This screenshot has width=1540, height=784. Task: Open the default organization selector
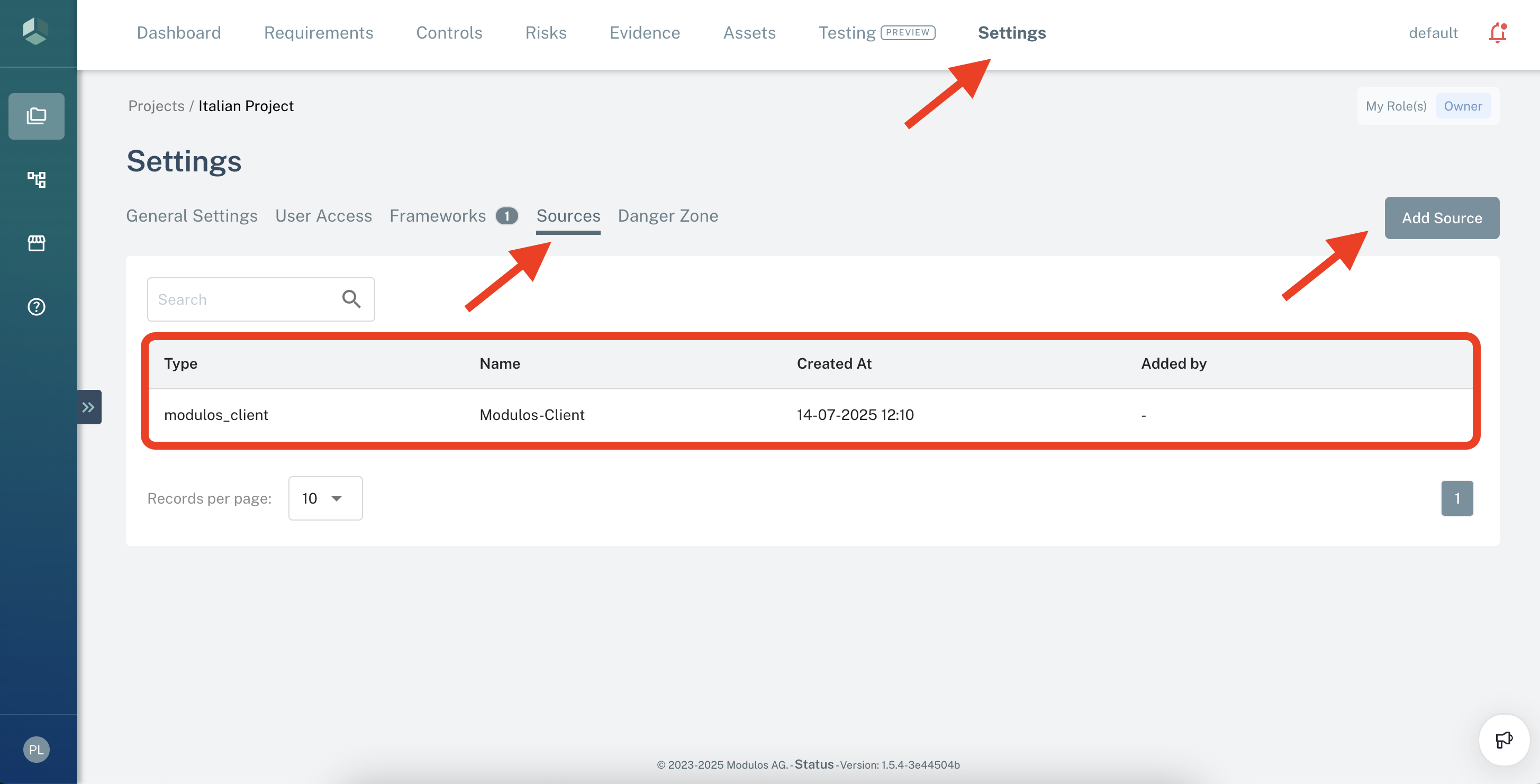click(1433, 33)
